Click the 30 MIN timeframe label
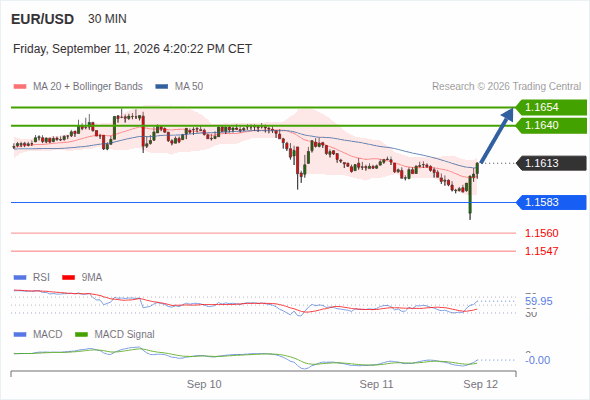The image size is (590, 400). [x=107, y=19]
